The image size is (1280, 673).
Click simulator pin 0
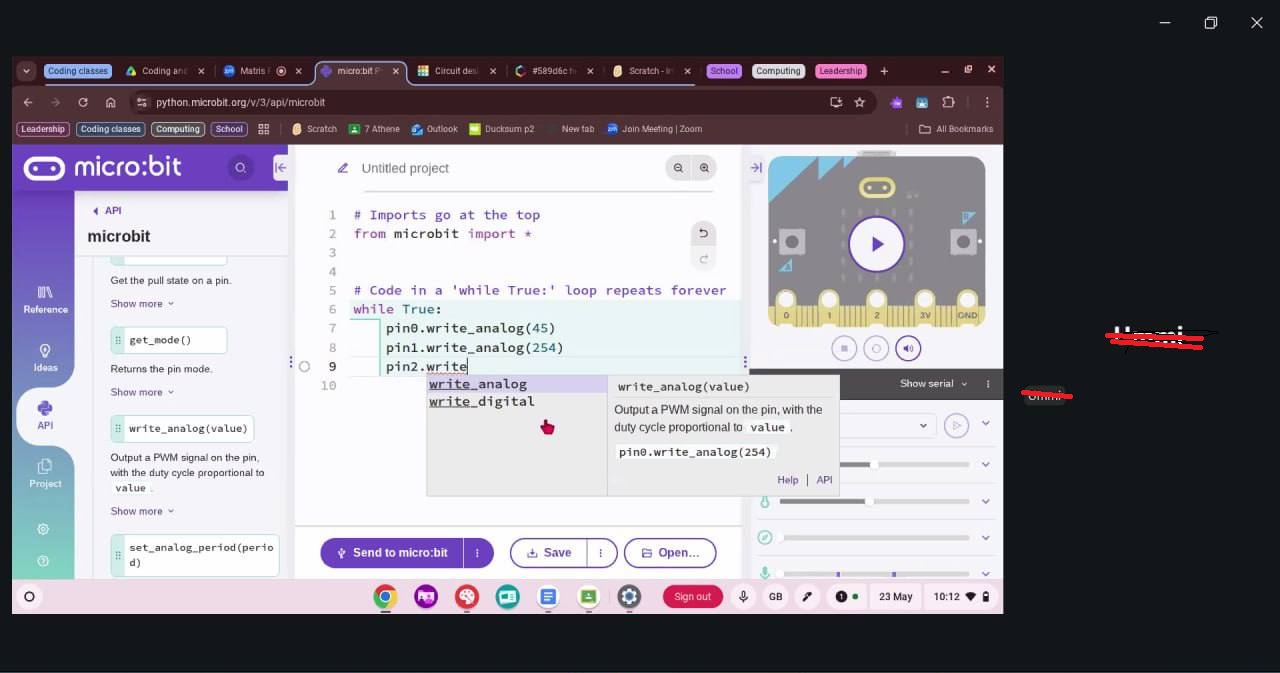pyautogui.click(x=786, y=305)
